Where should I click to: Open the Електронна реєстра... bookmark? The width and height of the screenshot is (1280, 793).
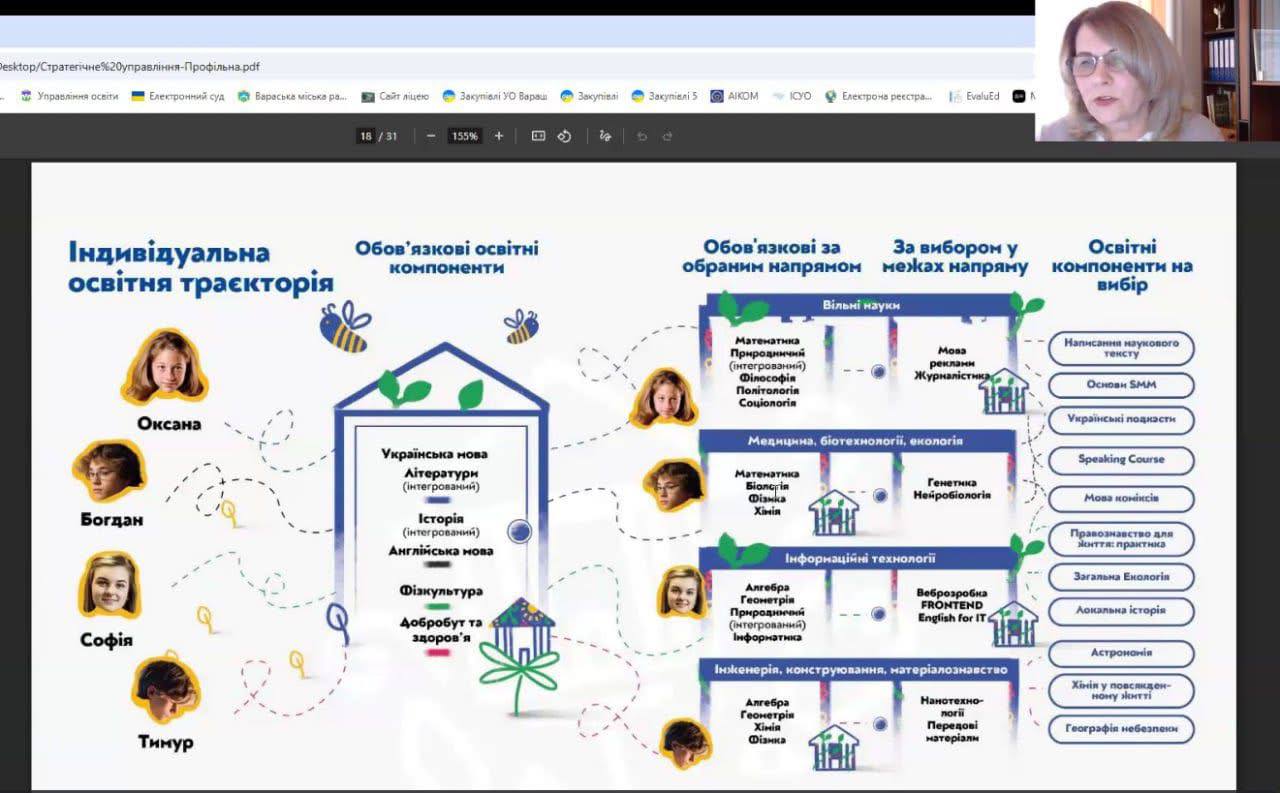[878, 96]
